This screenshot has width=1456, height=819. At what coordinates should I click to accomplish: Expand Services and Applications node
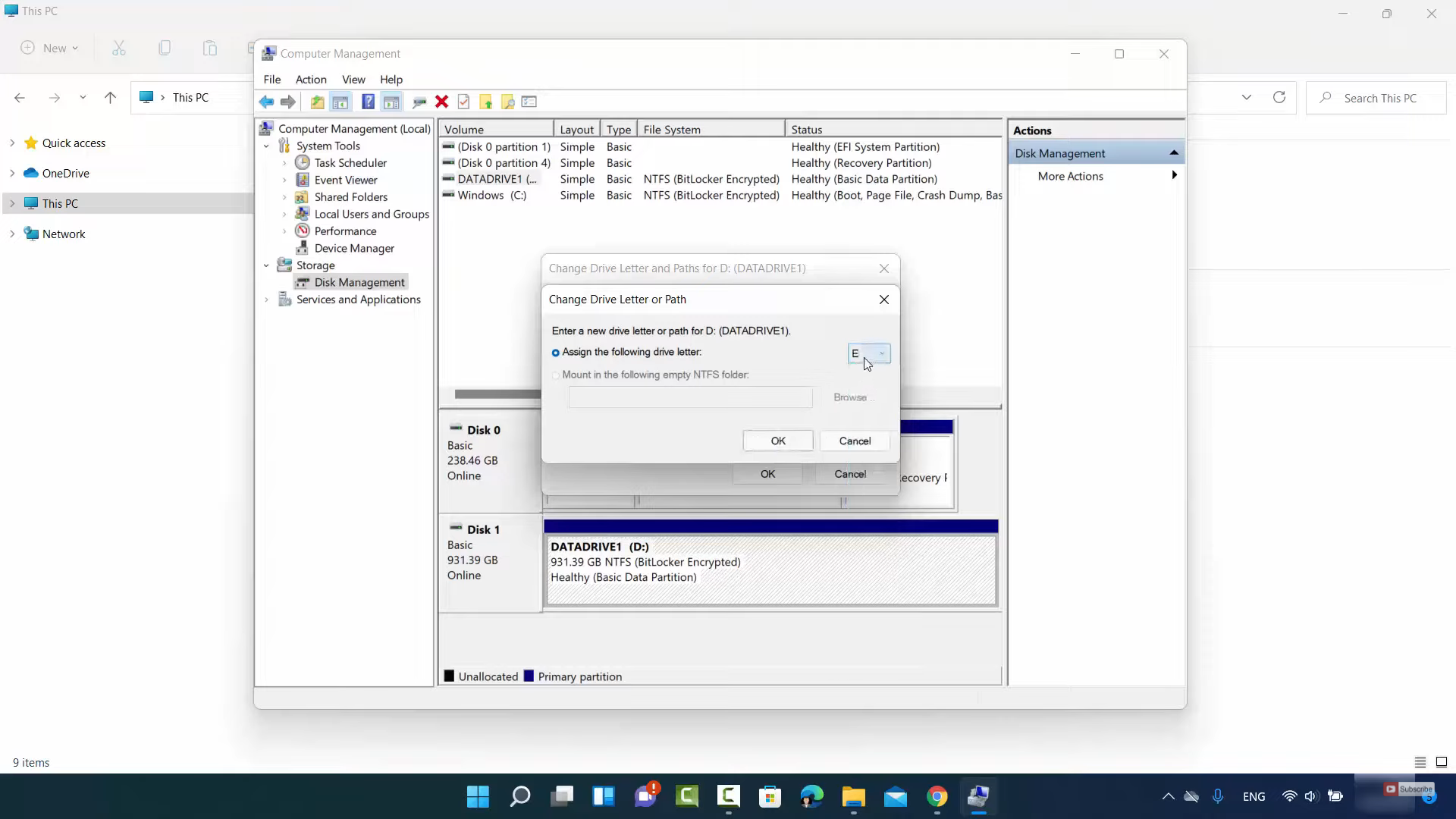coord(266,300)
